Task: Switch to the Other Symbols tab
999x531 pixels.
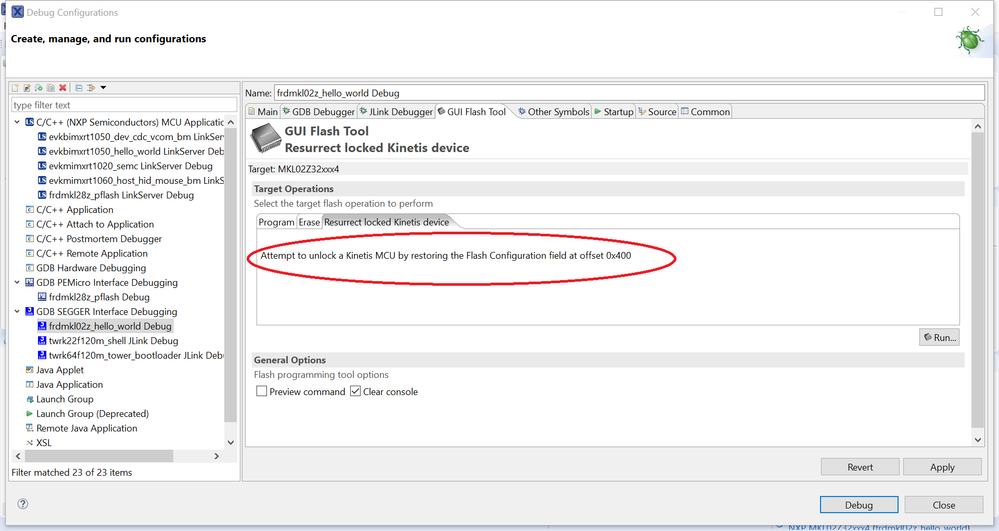Action: point(554,112)
